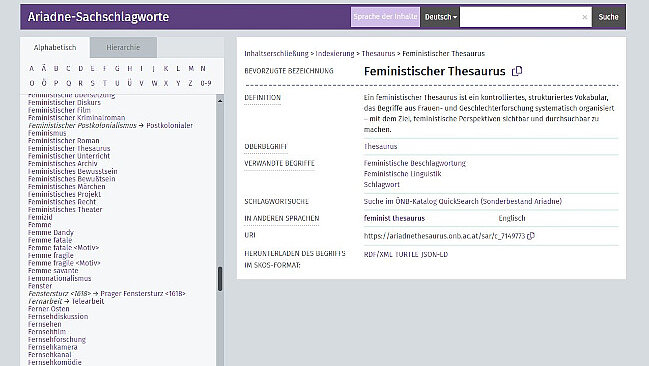Select Feministisches Recht in the list
The height and width of the screenshot is (366, 649).
62,202
